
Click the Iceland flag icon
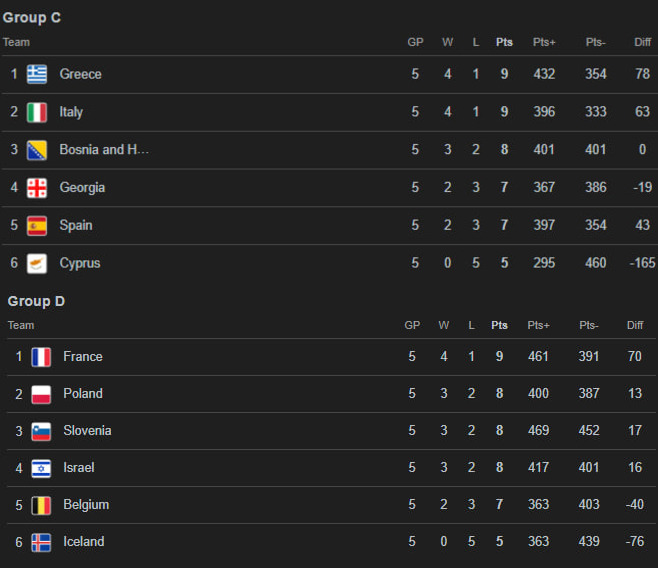(x=41, y=542)
